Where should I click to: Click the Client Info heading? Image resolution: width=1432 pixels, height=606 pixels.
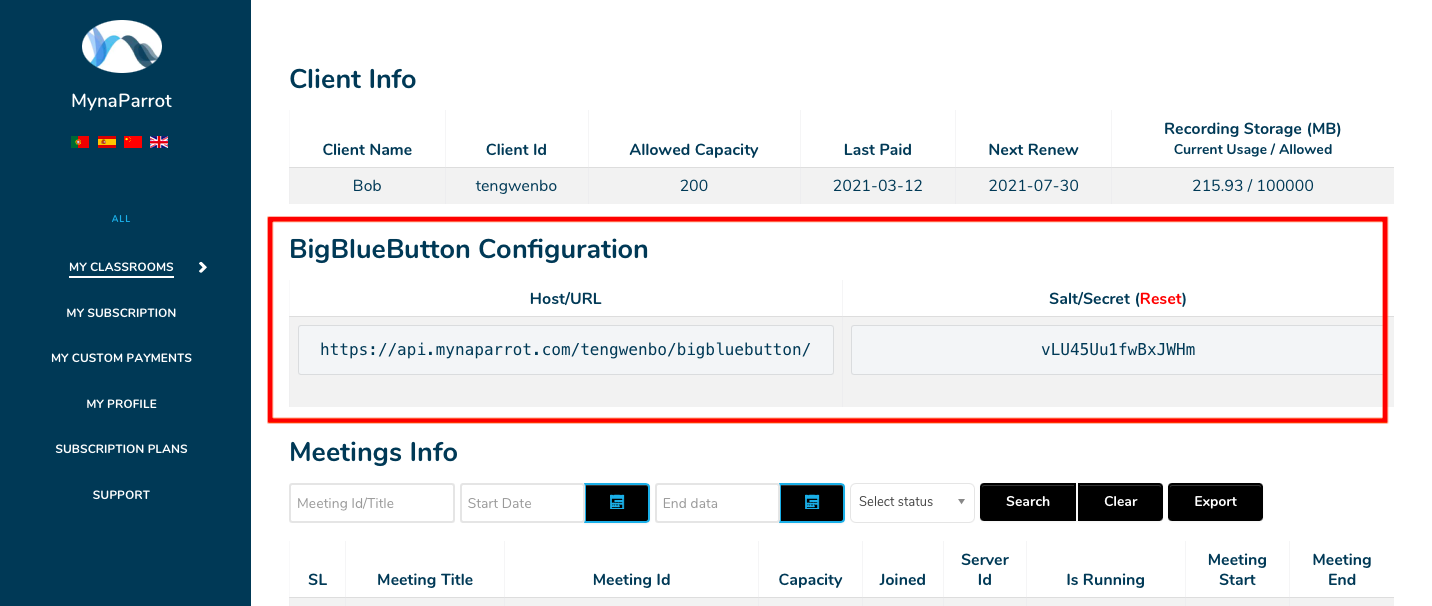[352, 79]
